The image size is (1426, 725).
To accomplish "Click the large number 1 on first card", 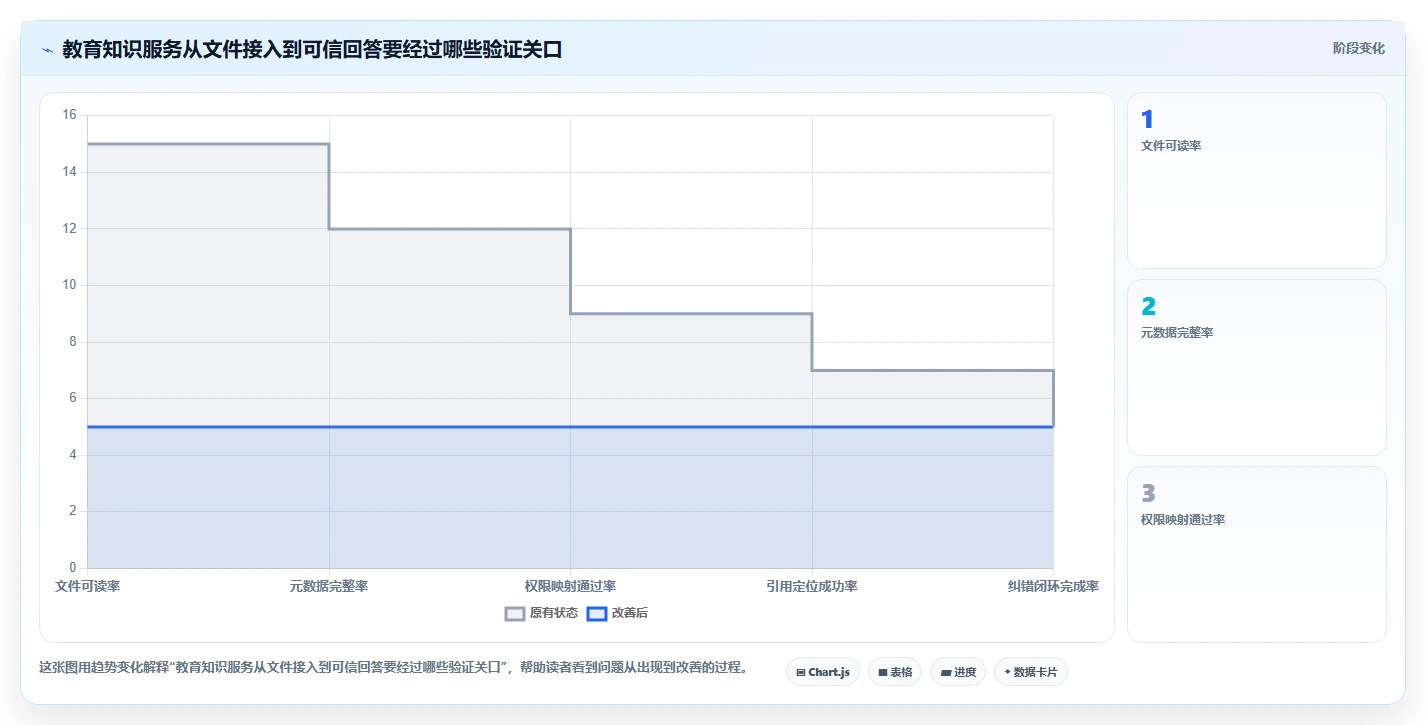I will (1147, 120).
